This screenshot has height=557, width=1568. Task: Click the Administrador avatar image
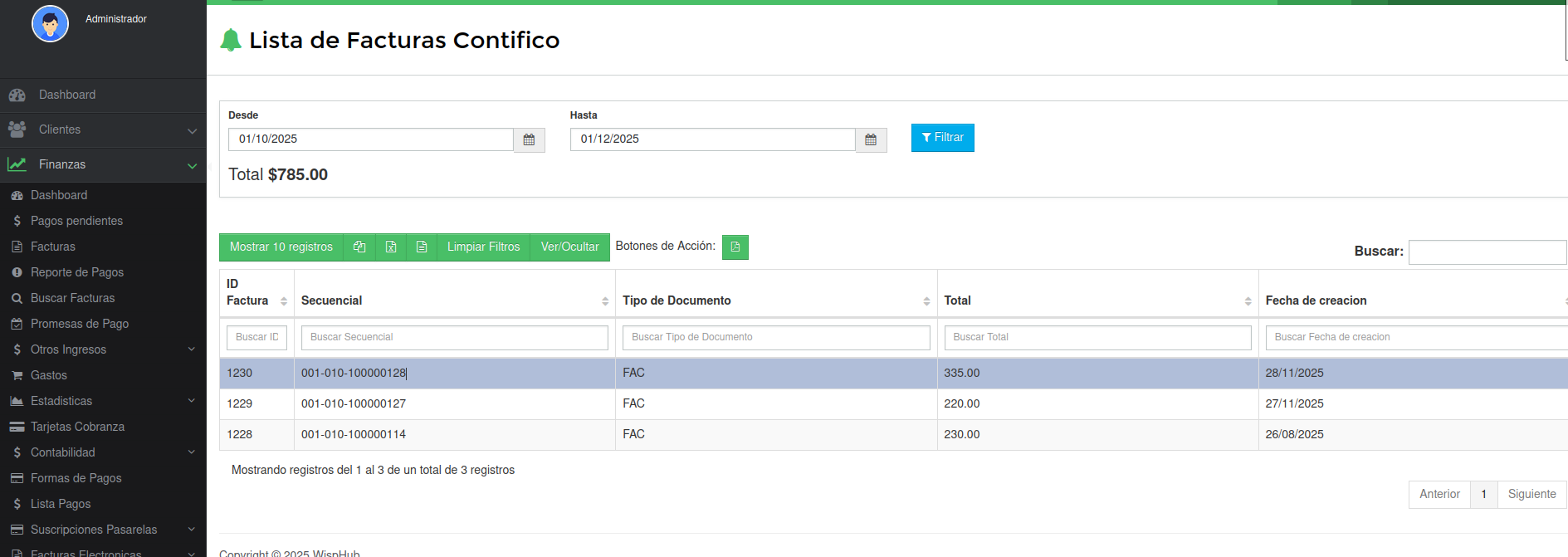pyautogui.click(x=50, y=24)
